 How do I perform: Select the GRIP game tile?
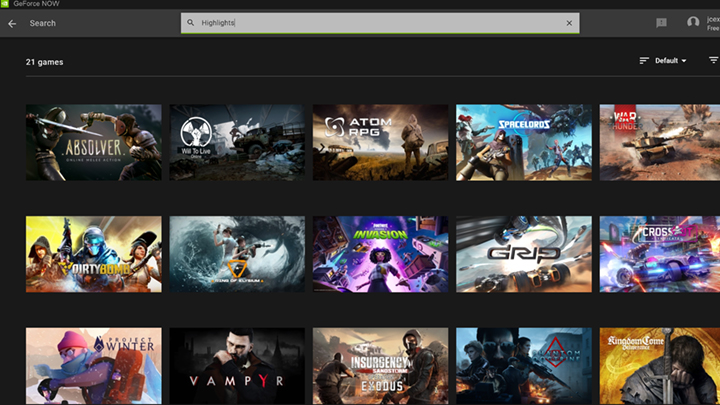[x=523, y=254]
